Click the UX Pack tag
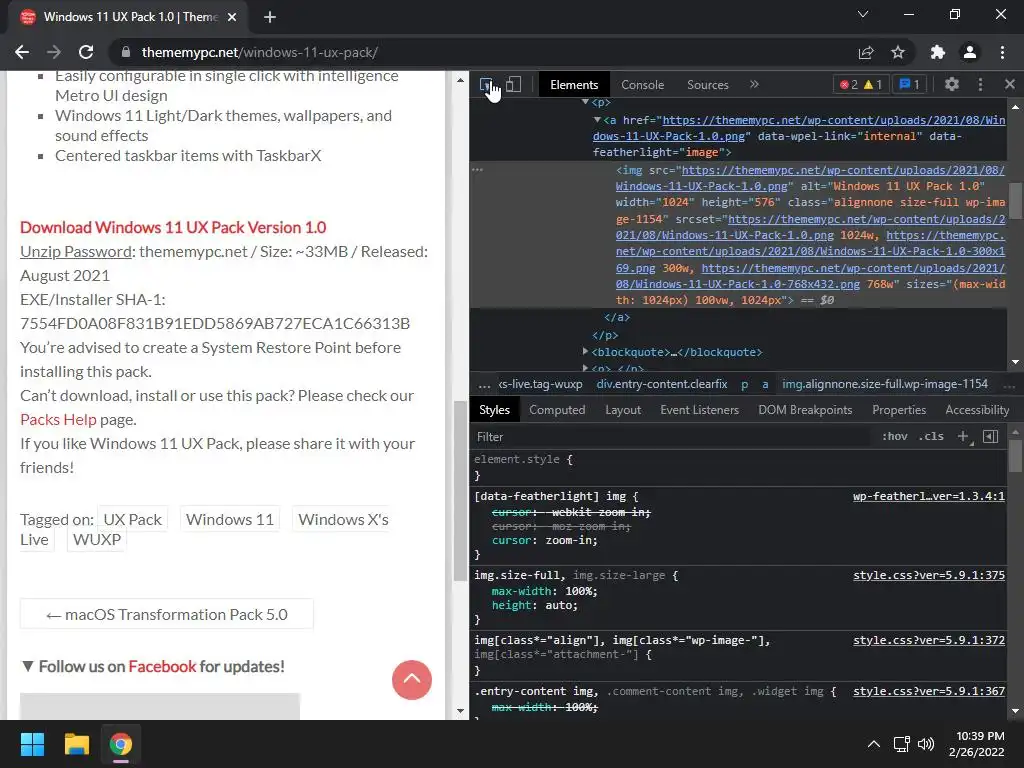Image resolution: width=1024 pixels, height=768 pixels. [x=133, y=519]
